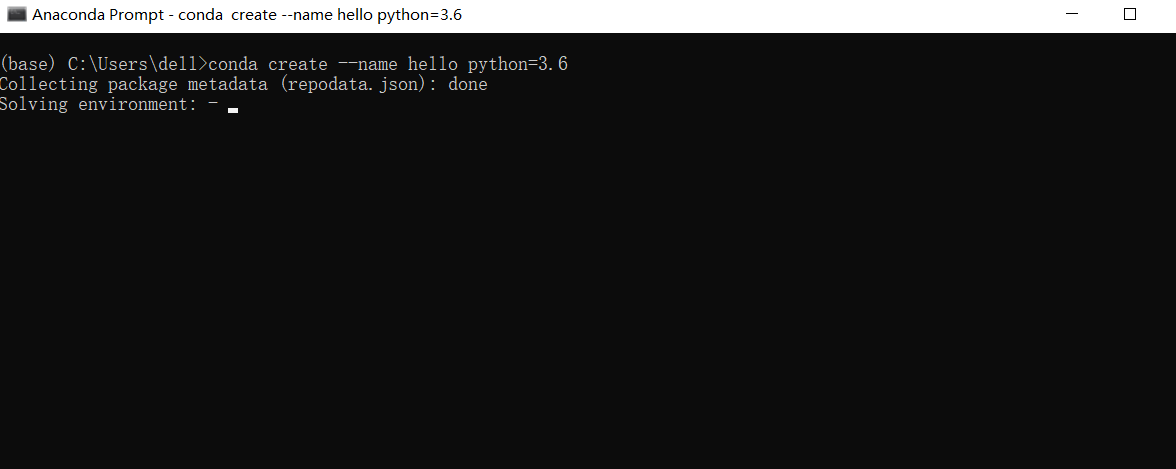Maximize the Anaconda Prompt window
Screen dimensions: 1176x469
1130,14
